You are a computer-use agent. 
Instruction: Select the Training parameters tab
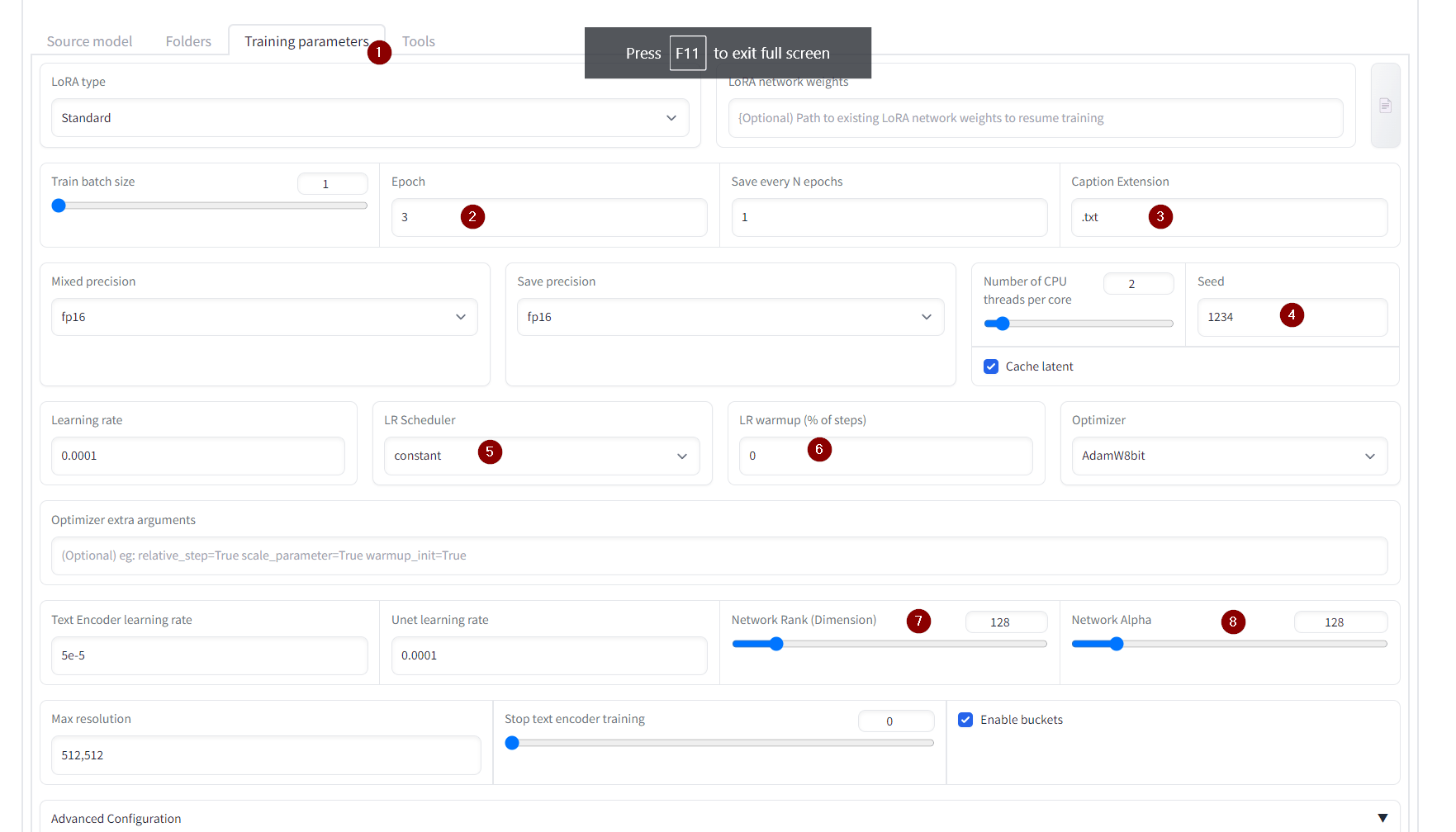point(306,41)
